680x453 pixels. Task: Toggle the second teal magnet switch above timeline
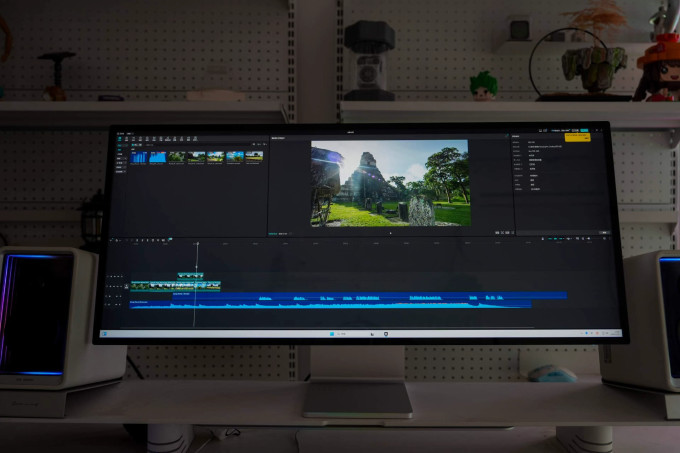[x=556, y=239]
